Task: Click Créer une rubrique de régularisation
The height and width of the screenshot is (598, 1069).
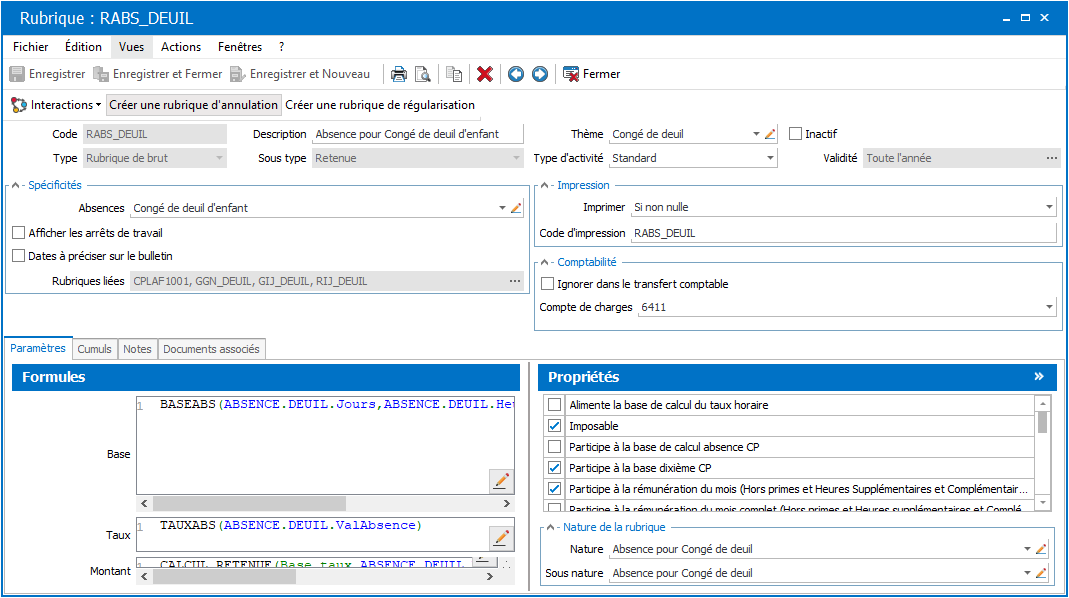Action: pos(380,105)
